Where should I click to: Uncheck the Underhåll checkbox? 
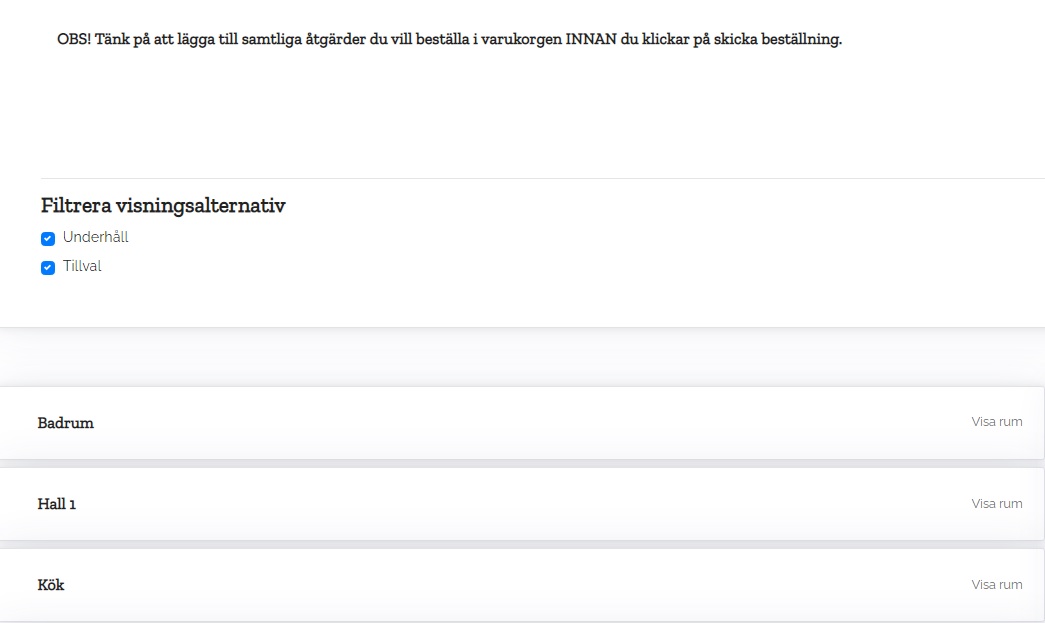[47, 239]
